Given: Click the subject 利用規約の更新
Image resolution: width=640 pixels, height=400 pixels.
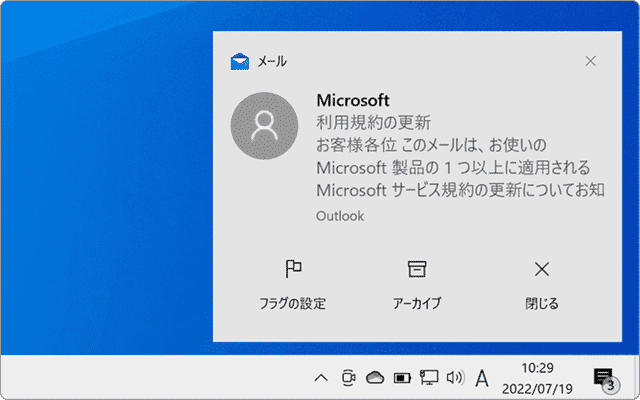Looking at the screenshot, I should (373, 122).
